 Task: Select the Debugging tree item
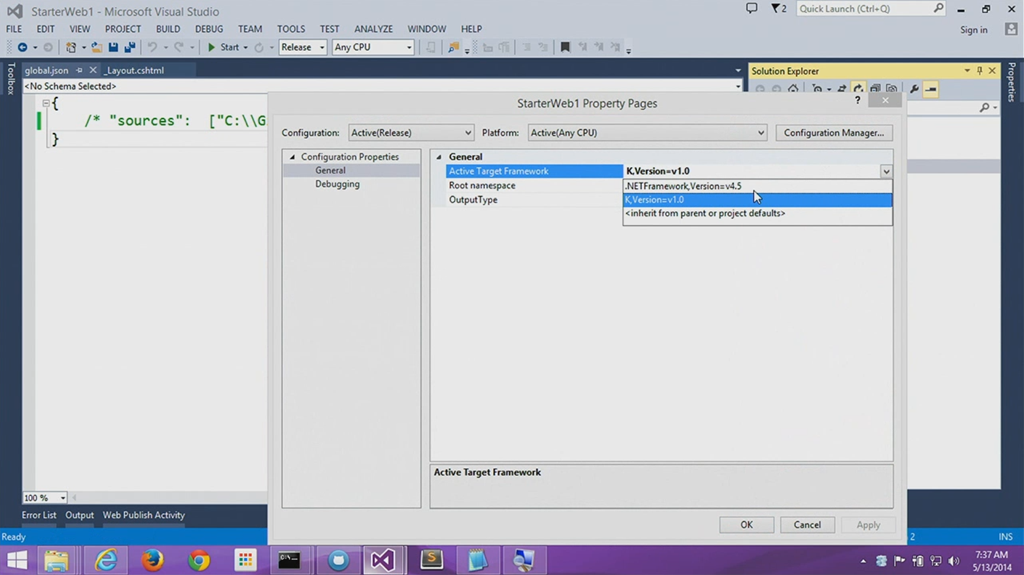[x=337, y=184]
